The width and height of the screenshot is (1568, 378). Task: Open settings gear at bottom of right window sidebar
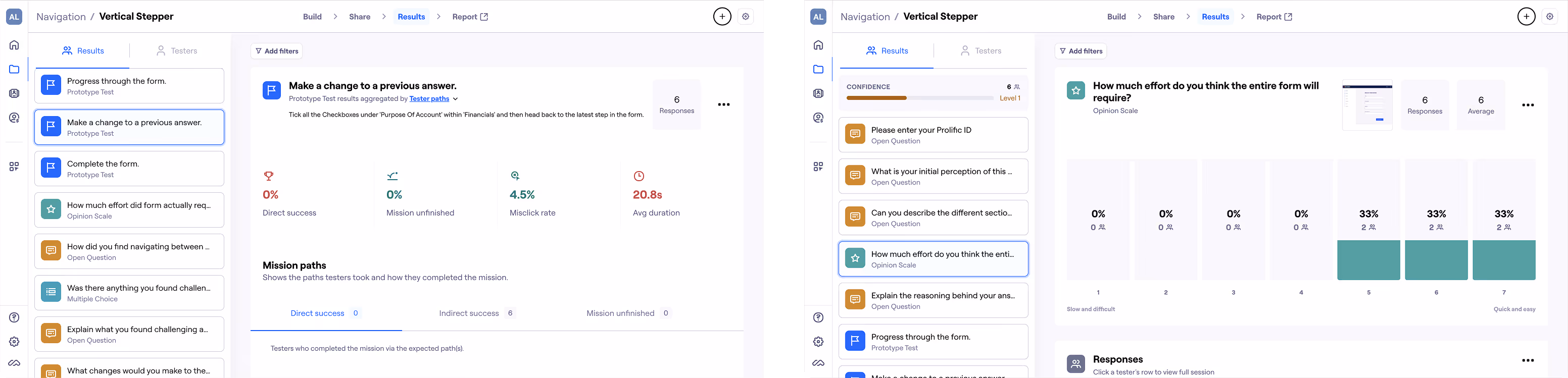[818, 342]
